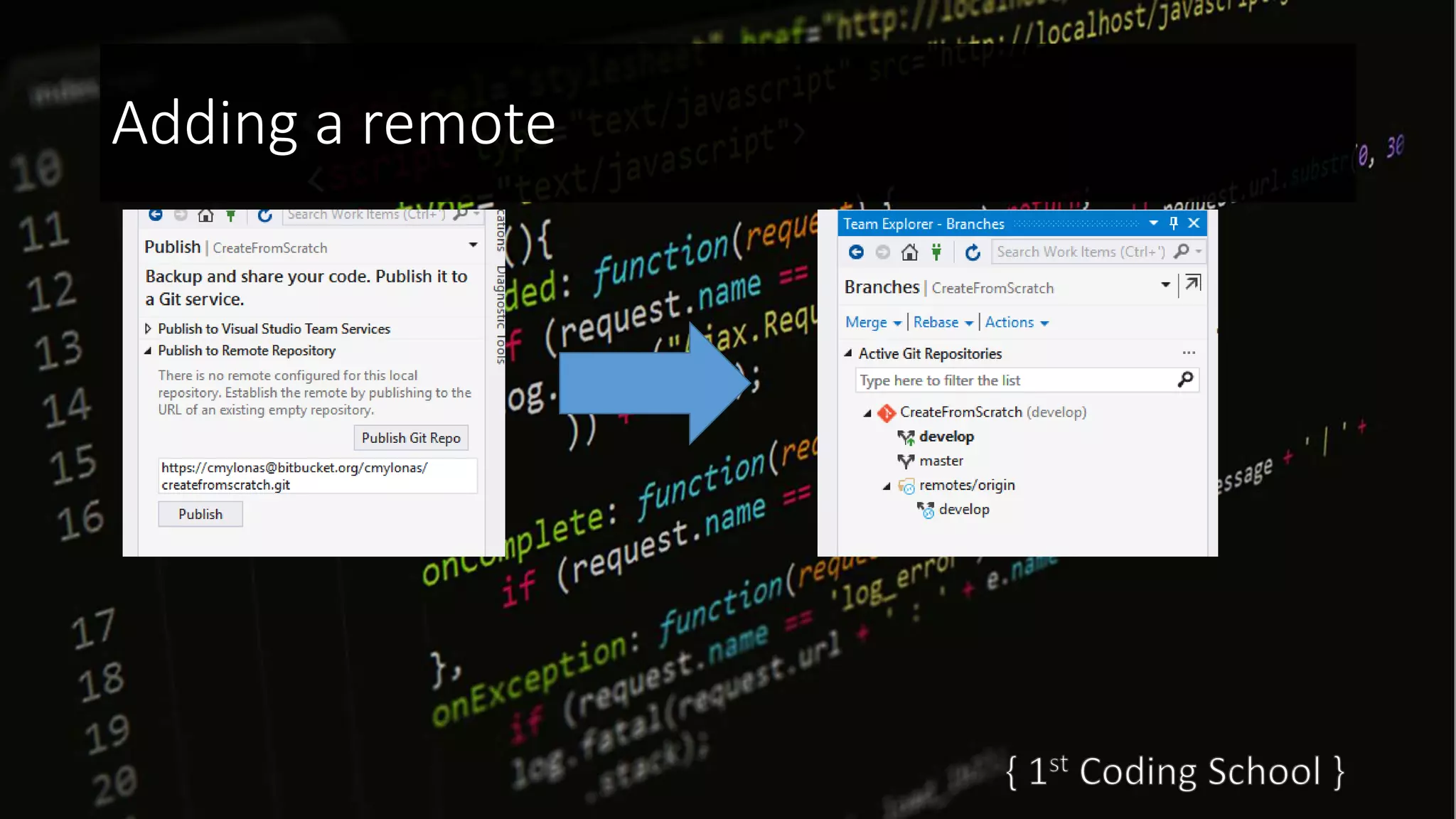Click the Type here to filter the list box

point(1015,380)
